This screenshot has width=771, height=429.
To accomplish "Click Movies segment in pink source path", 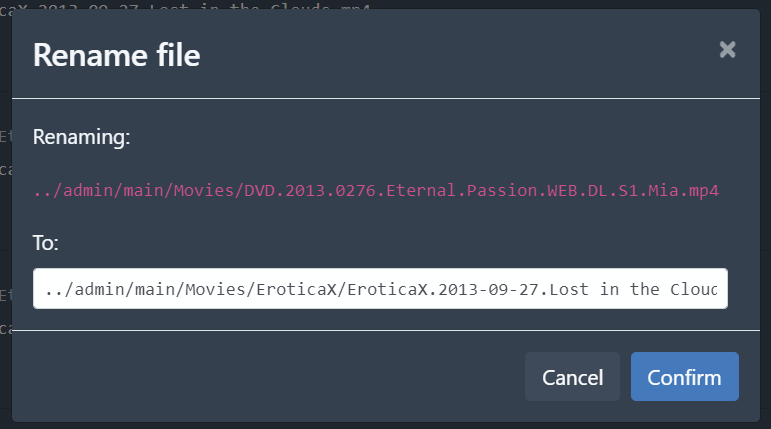I will pyautogui.click(x=207, y=190).
